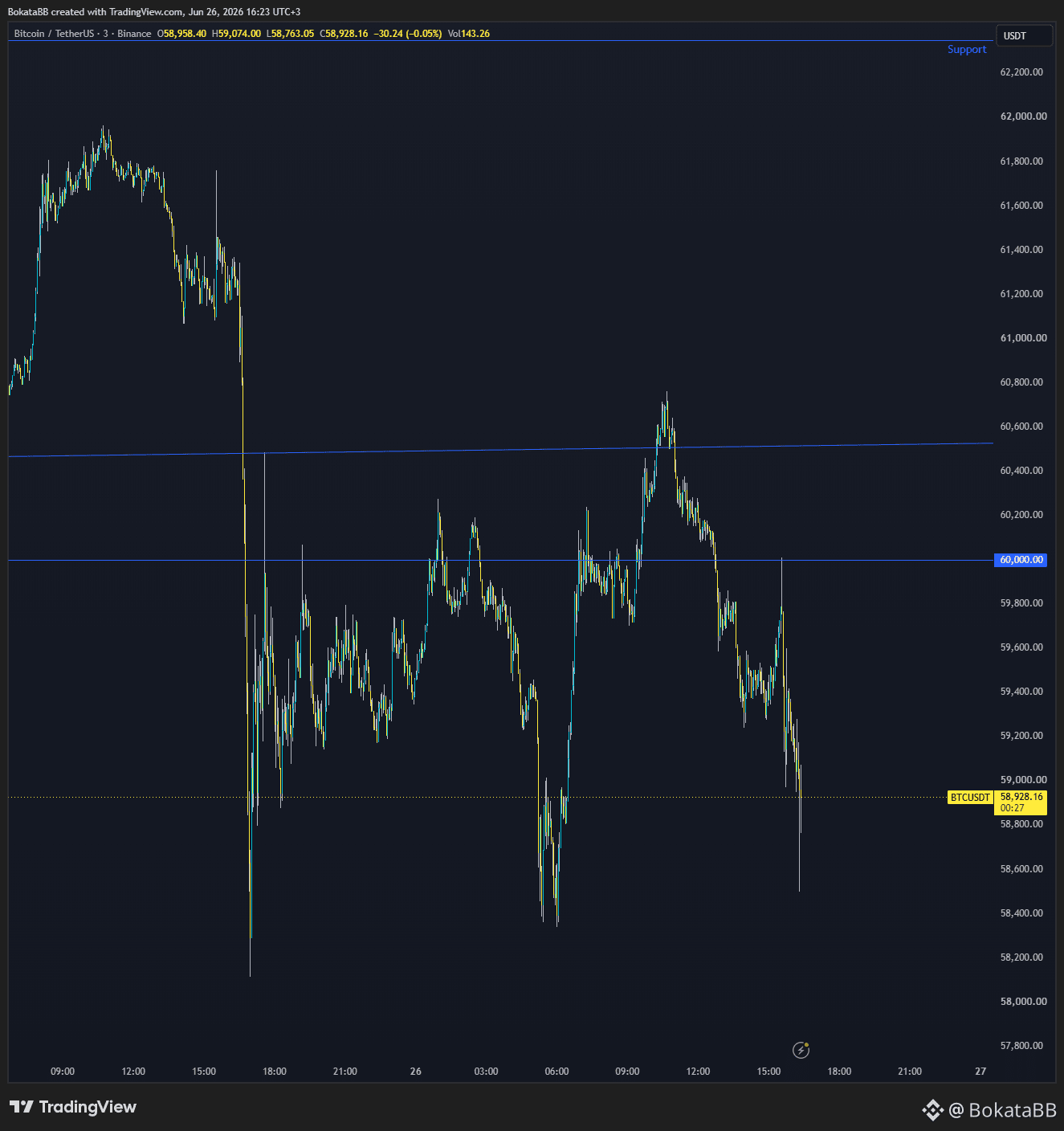1064x1131 pixels.
Task: Click the 61,400.00 price axis label
Action: pyautogui.click(x=1021, y=250)
